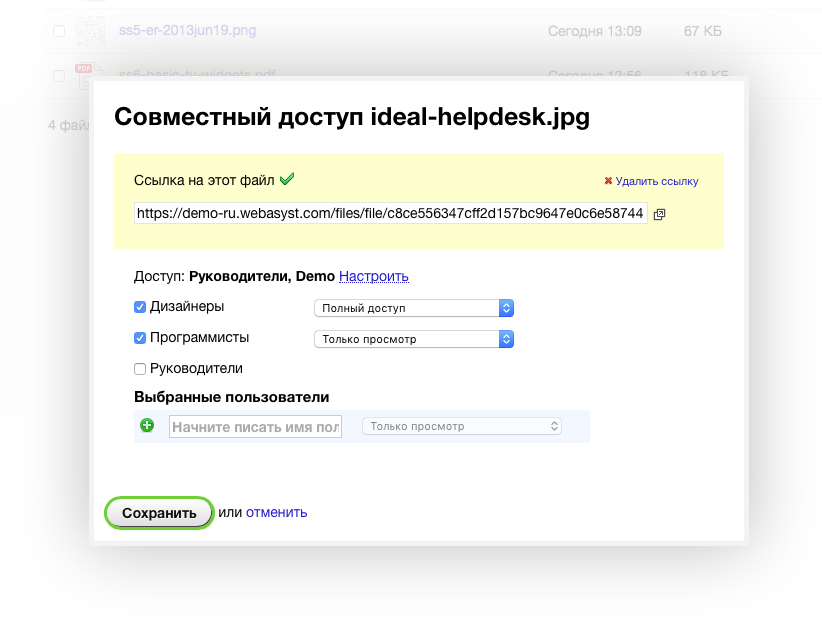The image size is (822, 625).
Task: Click the green plus add-user icon
Action: (147, 426)
